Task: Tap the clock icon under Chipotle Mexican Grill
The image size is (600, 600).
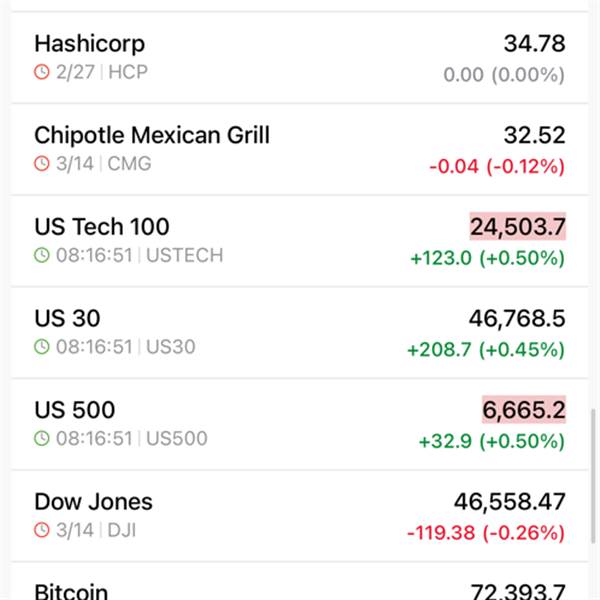Action: pos(41,164)
